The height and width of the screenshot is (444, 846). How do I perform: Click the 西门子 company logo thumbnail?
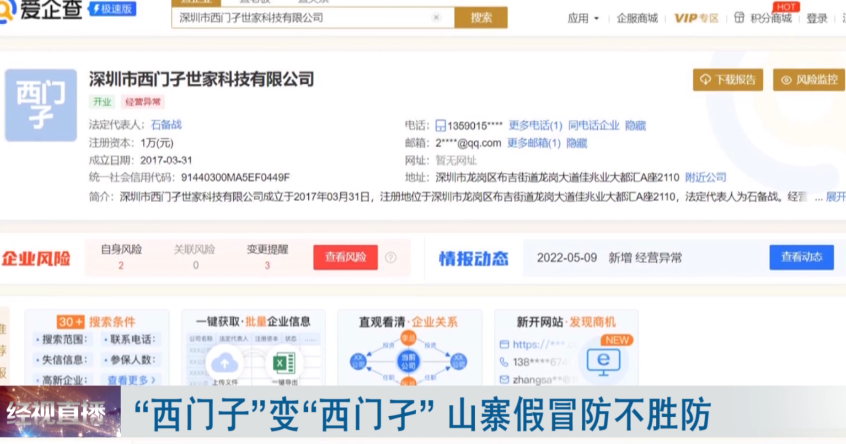41,105
